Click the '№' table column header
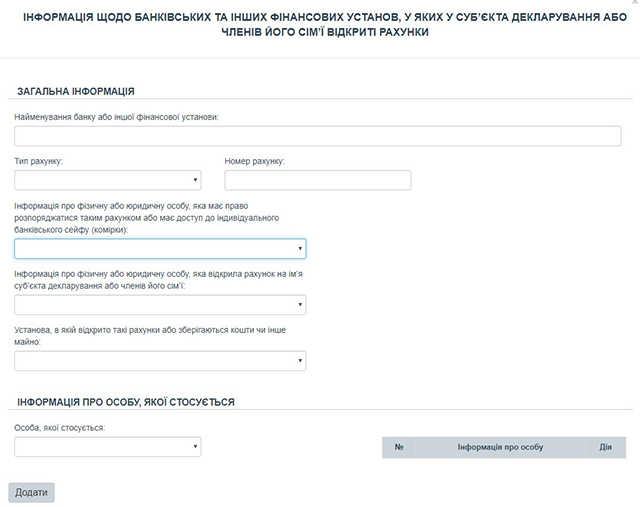This screenshot has height=507, width=640. click(399, 447)
